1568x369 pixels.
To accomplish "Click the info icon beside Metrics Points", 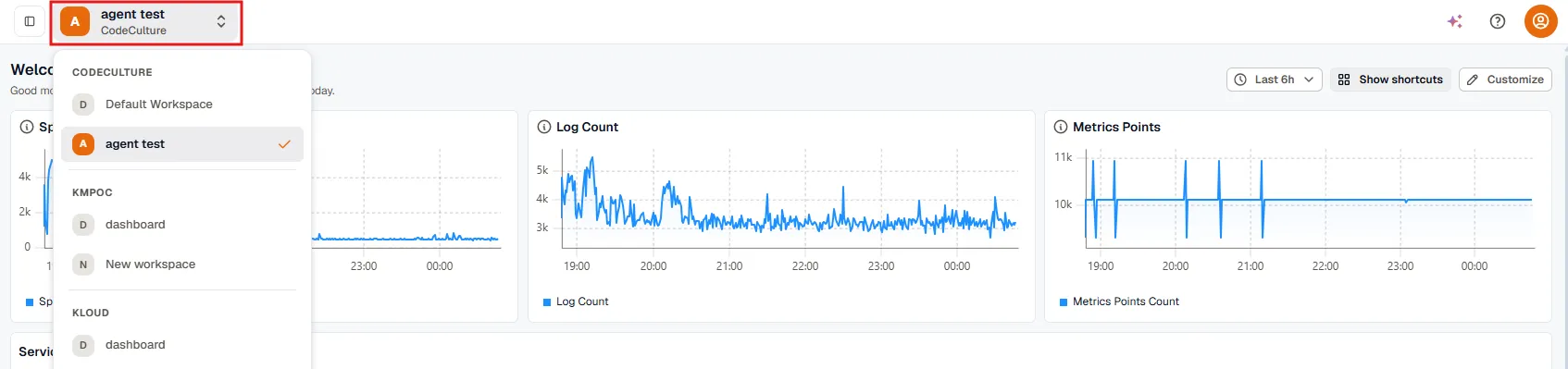I will (x=1061, y=127).
